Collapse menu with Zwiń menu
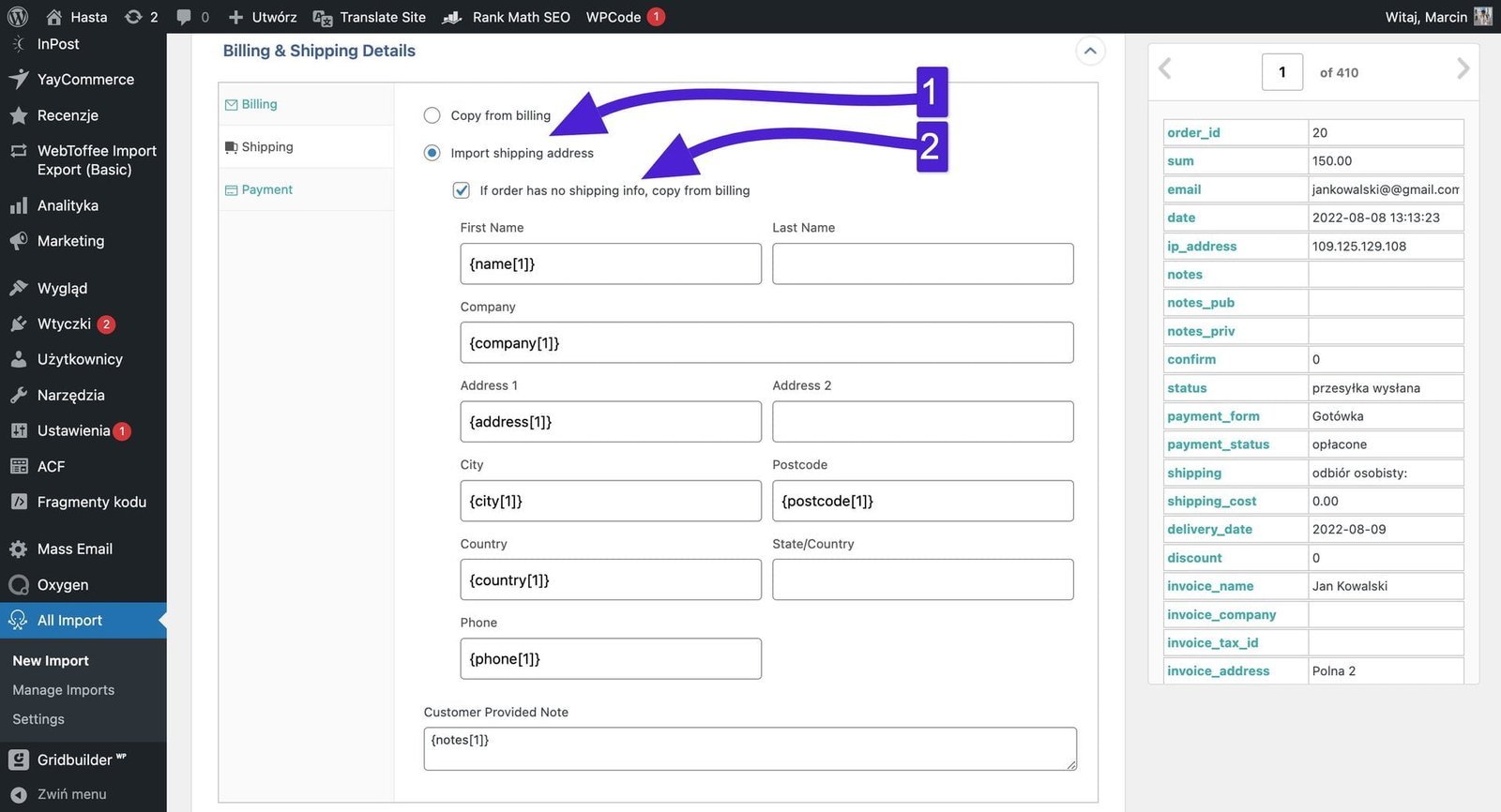 (71, 794)
